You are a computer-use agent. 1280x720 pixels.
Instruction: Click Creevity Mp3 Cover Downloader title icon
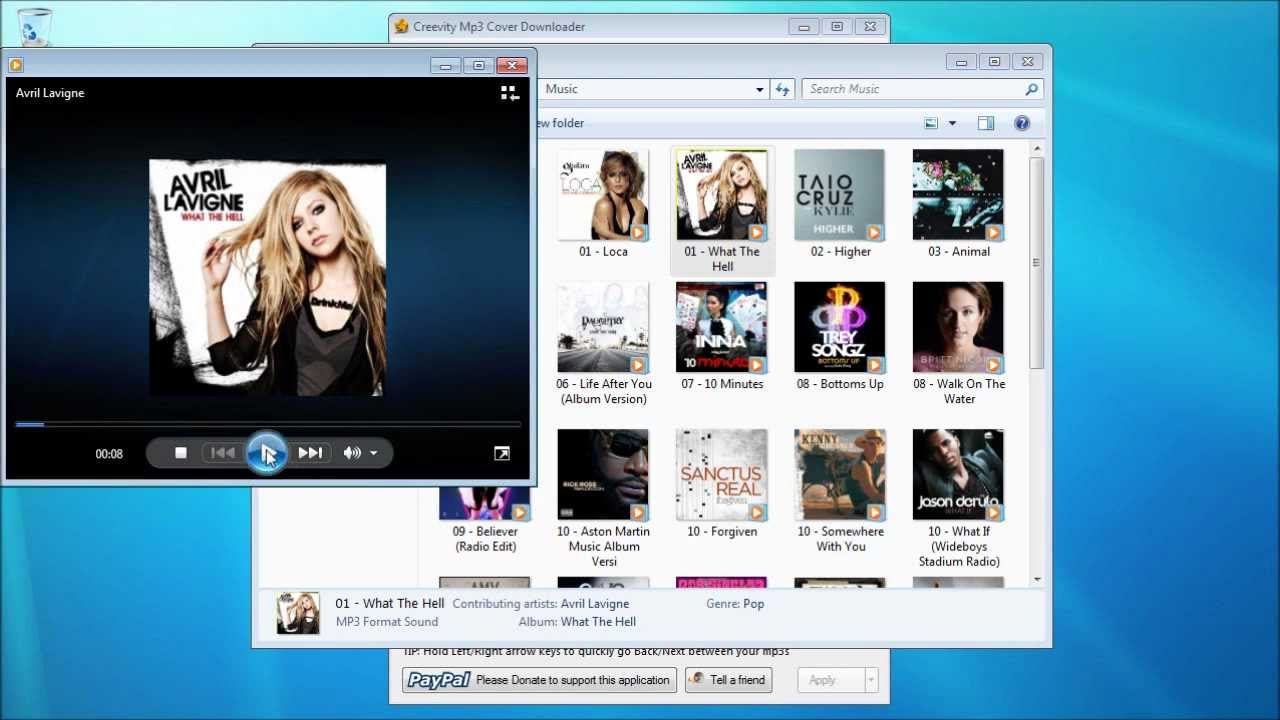point(401,27)
